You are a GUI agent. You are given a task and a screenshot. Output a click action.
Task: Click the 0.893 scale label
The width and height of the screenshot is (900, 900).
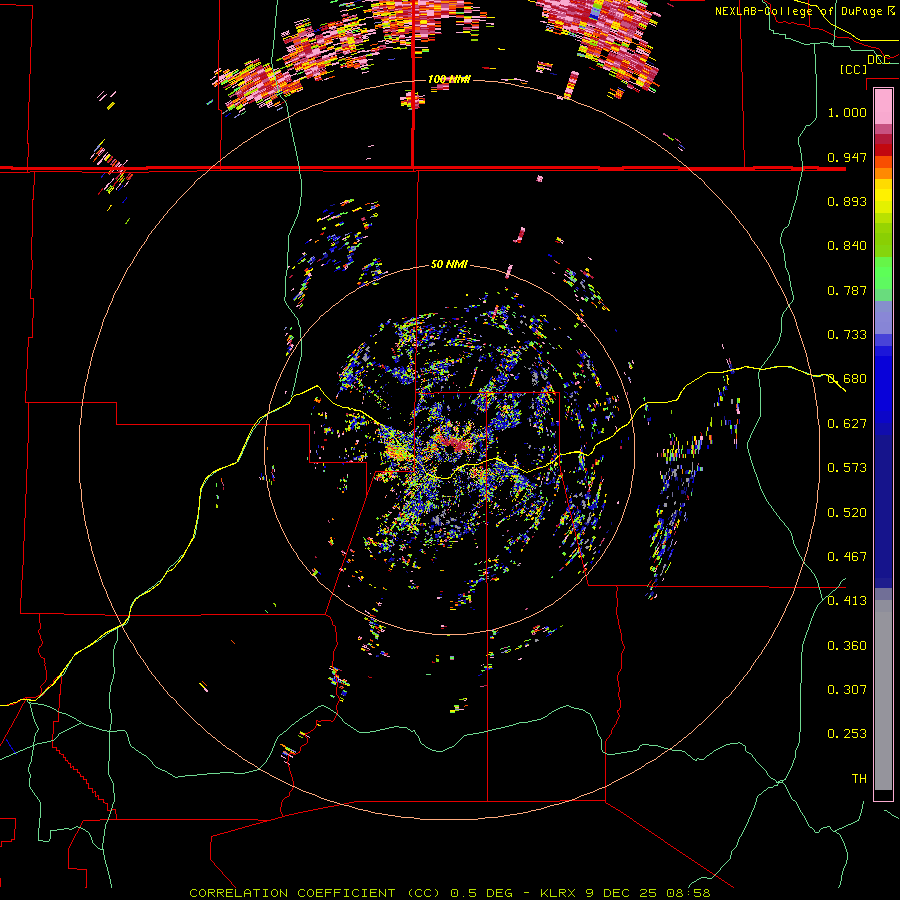[847, 201]
